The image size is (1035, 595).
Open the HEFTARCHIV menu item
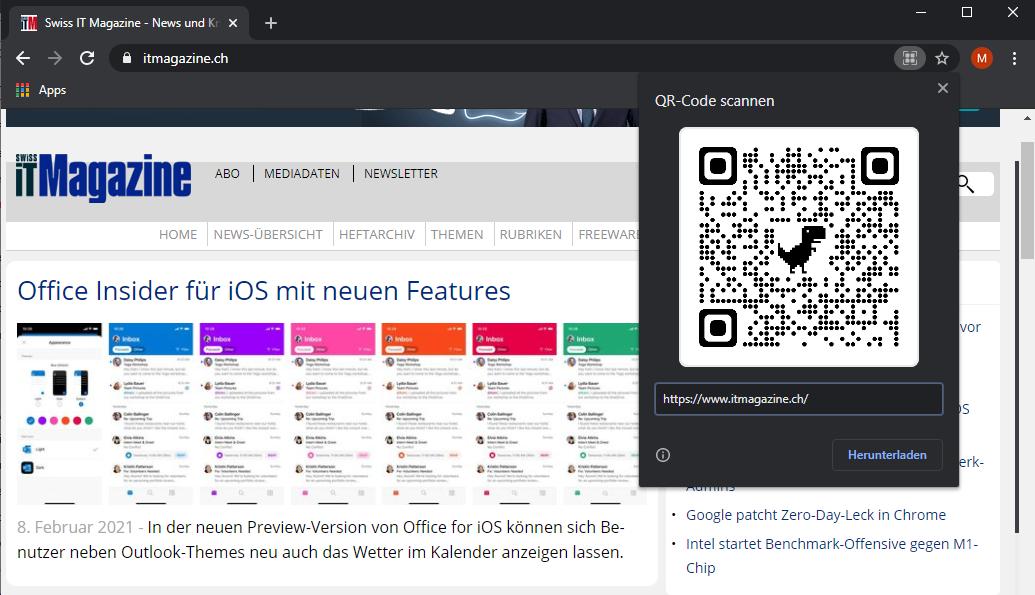coord(377,234)
